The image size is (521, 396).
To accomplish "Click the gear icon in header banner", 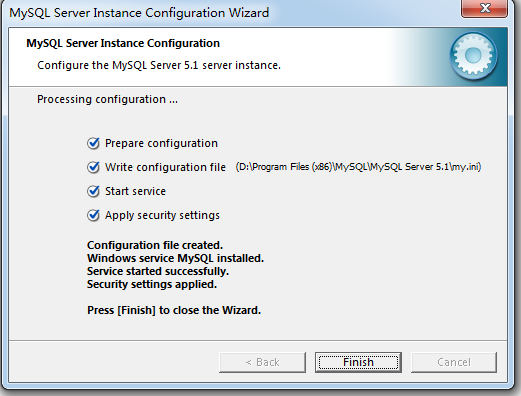I will (x=474, y=56).
